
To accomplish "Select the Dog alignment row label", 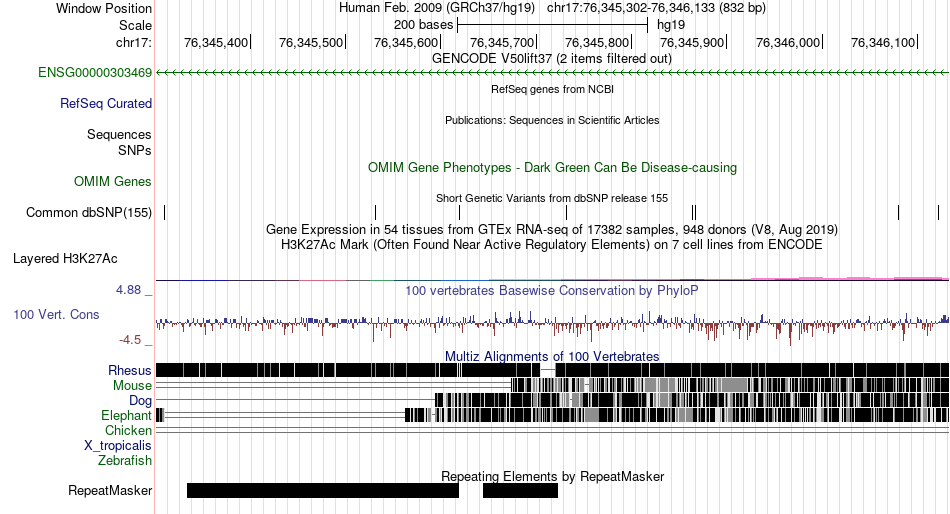I will (141, 401).
